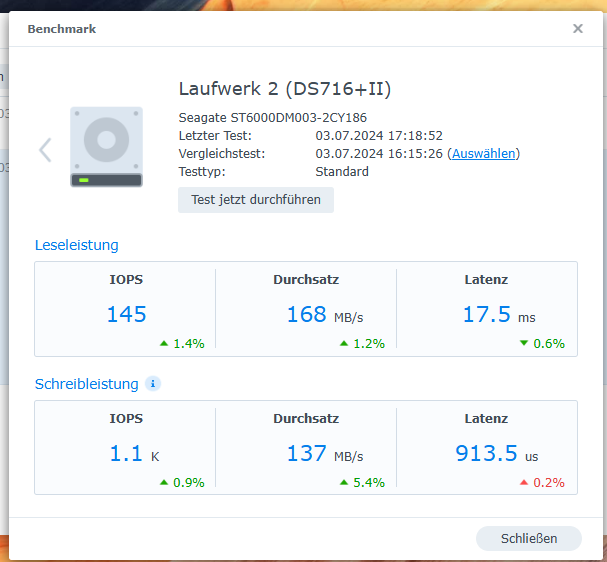Select the read throughput 168 MB/s
This screenshot has width=607, height=562.
pos(325,314)
